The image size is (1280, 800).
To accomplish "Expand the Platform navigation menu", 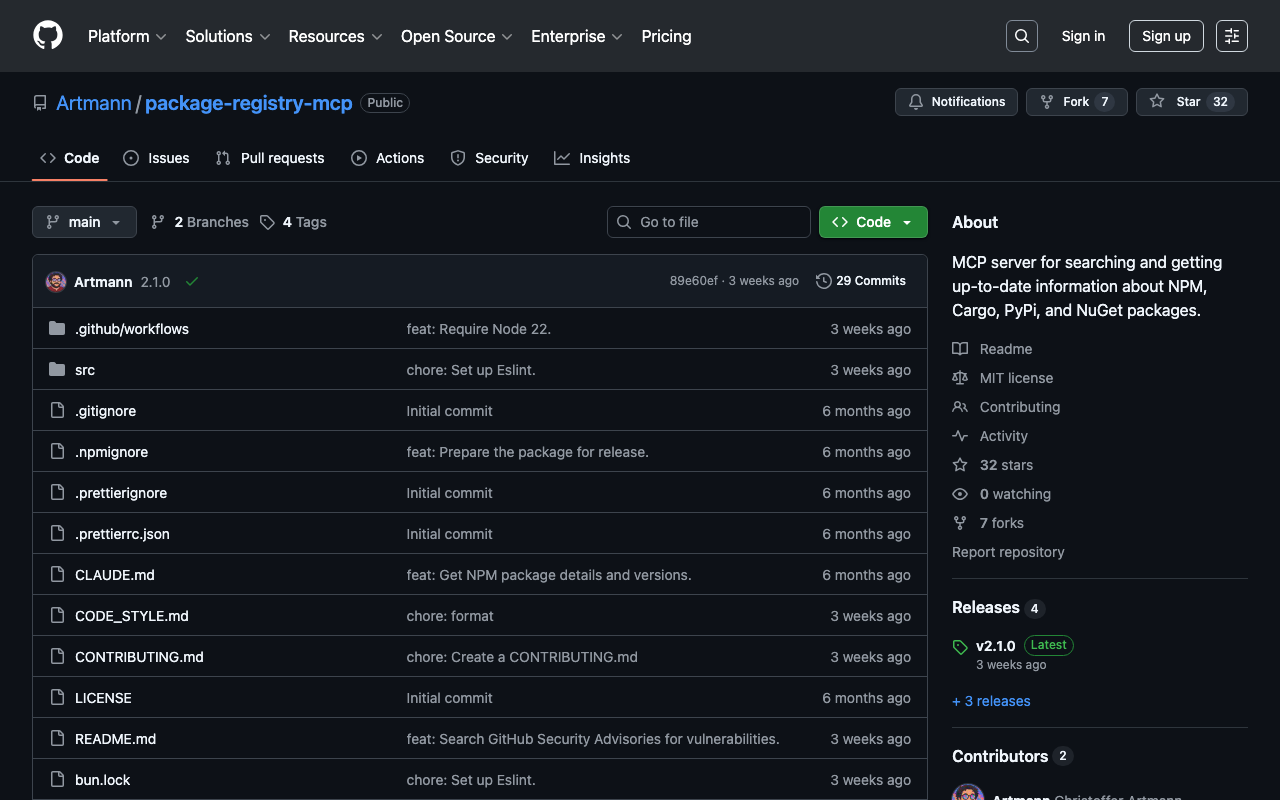I will pos(127,36).
